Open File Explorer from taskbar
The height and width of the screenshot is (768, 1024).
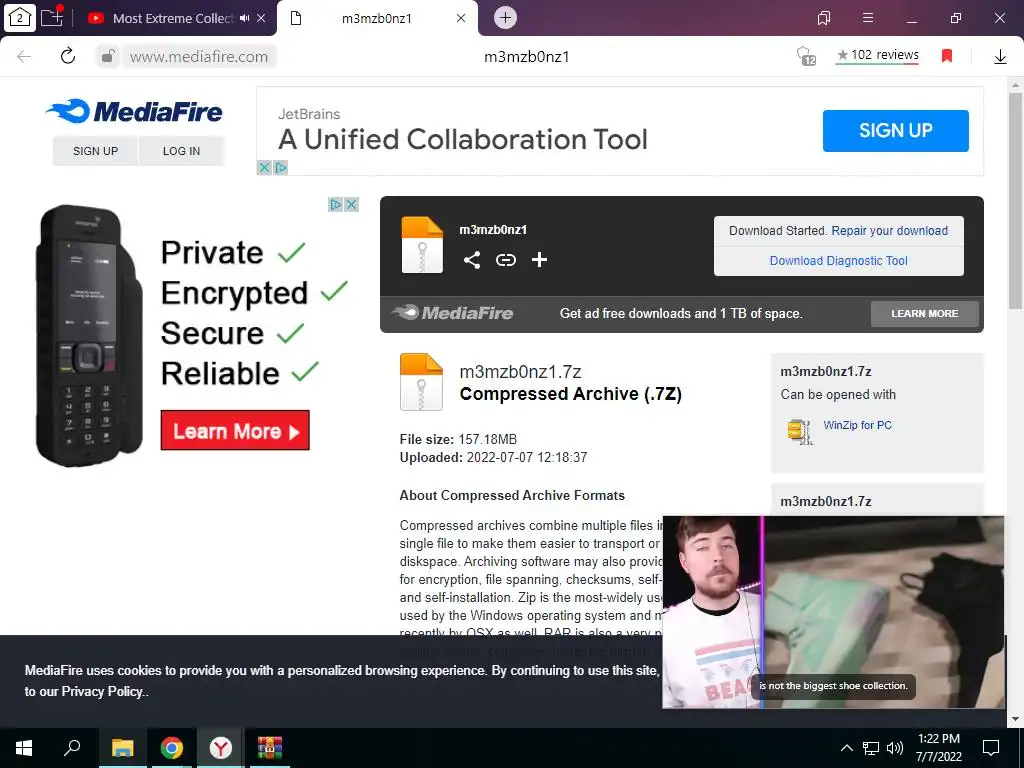pyautogui.click(x=122, y=748)
